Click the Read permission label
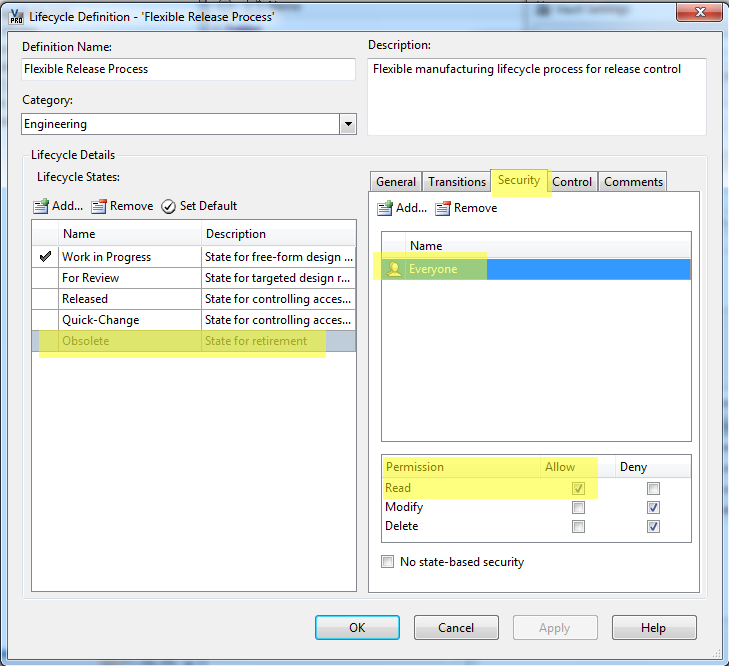The height and width of the screenshot is (666, 729). point(398,488)
